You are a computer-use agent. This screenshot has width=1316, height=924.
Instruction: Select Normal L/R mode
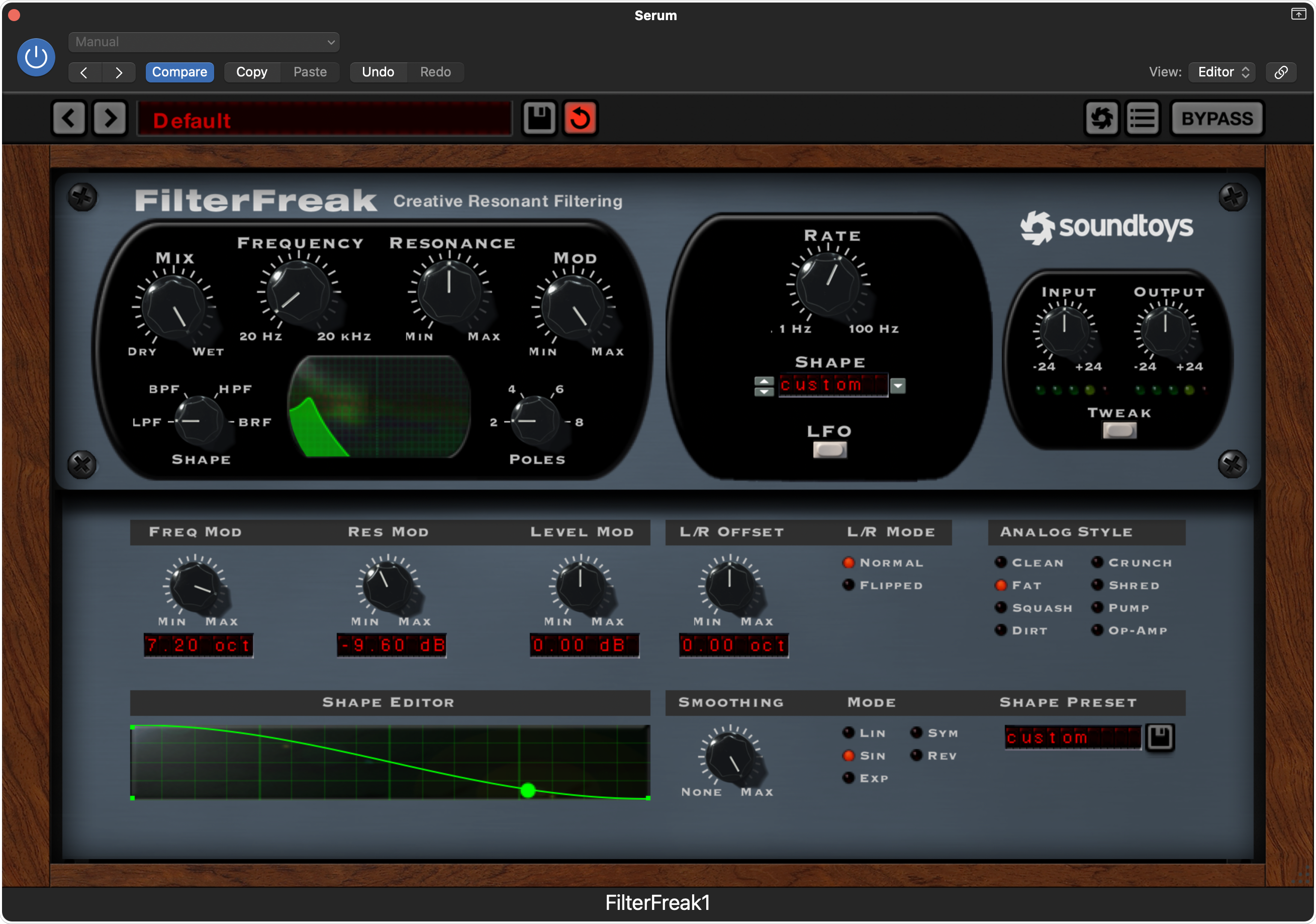coord(849,563)
